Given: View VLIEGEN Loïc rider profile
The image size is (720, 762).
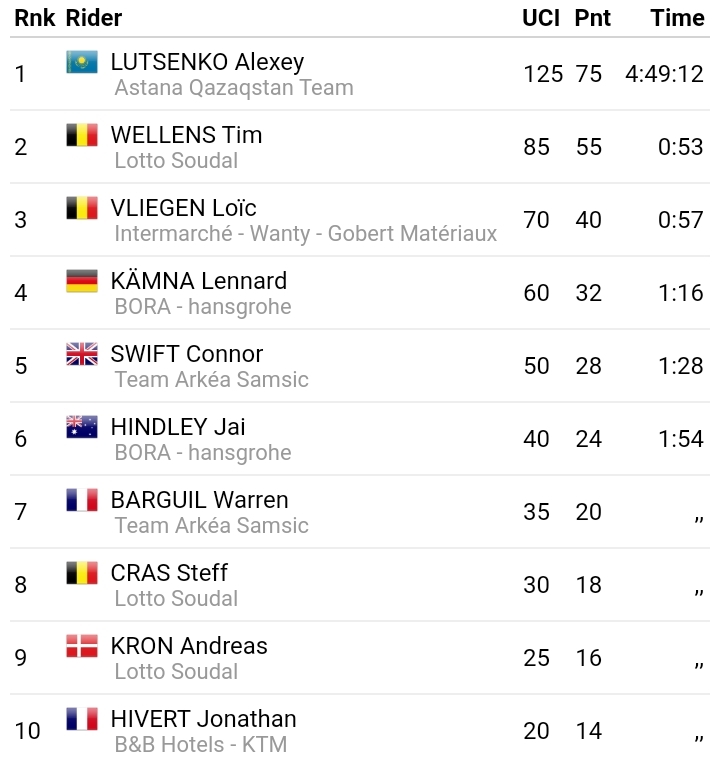Looking at the screenshot, I should [183, 208].
